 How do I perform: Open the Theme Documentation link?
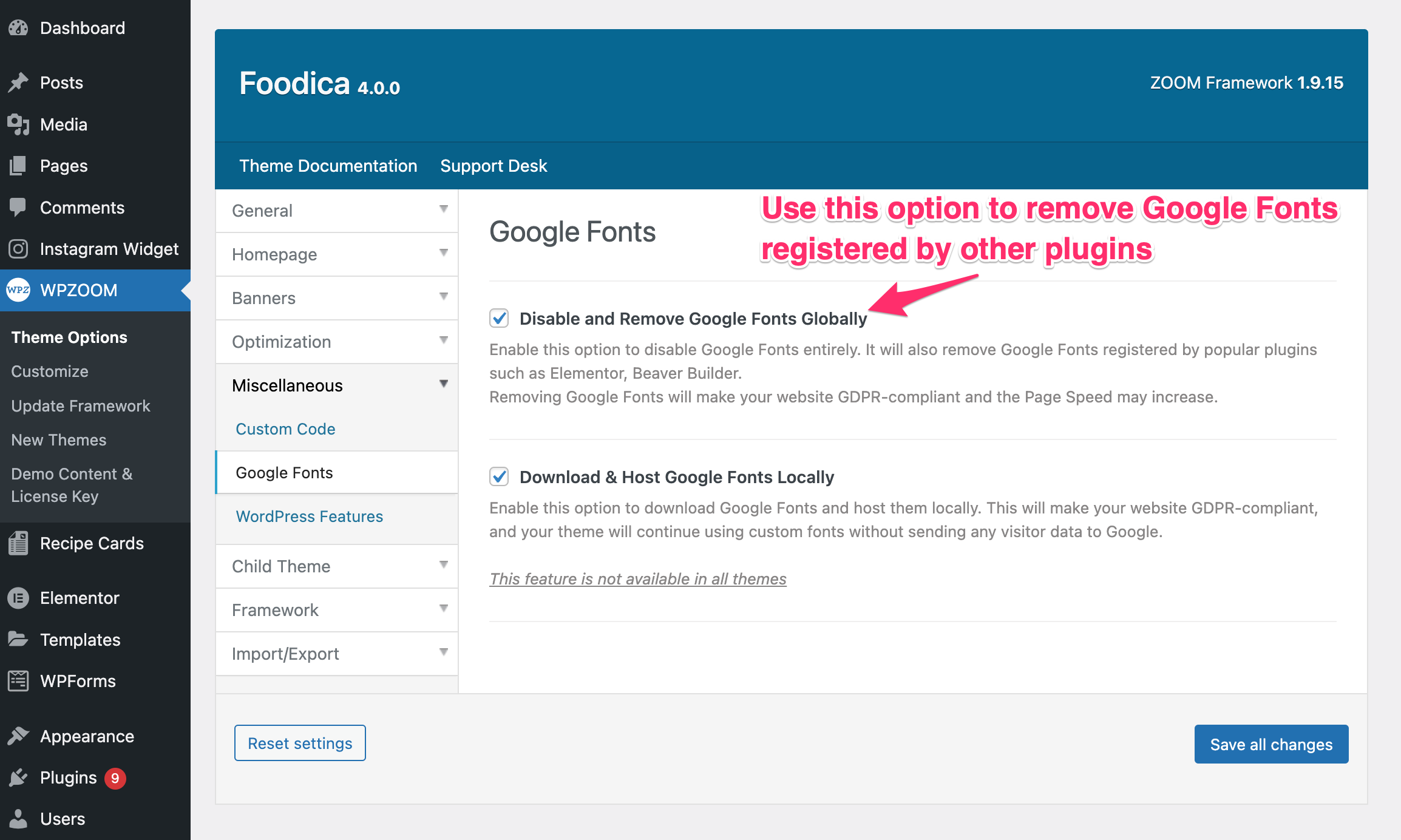pyautogui.click(x=328, y=166)
